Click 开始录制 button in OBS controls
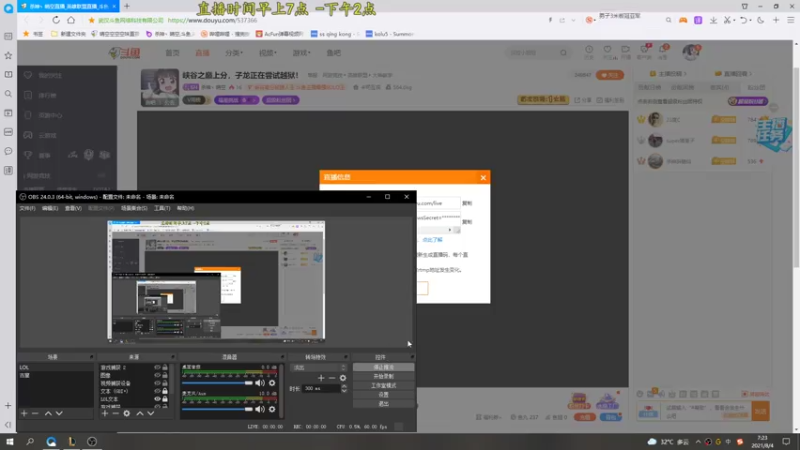 tap(383, 377)
